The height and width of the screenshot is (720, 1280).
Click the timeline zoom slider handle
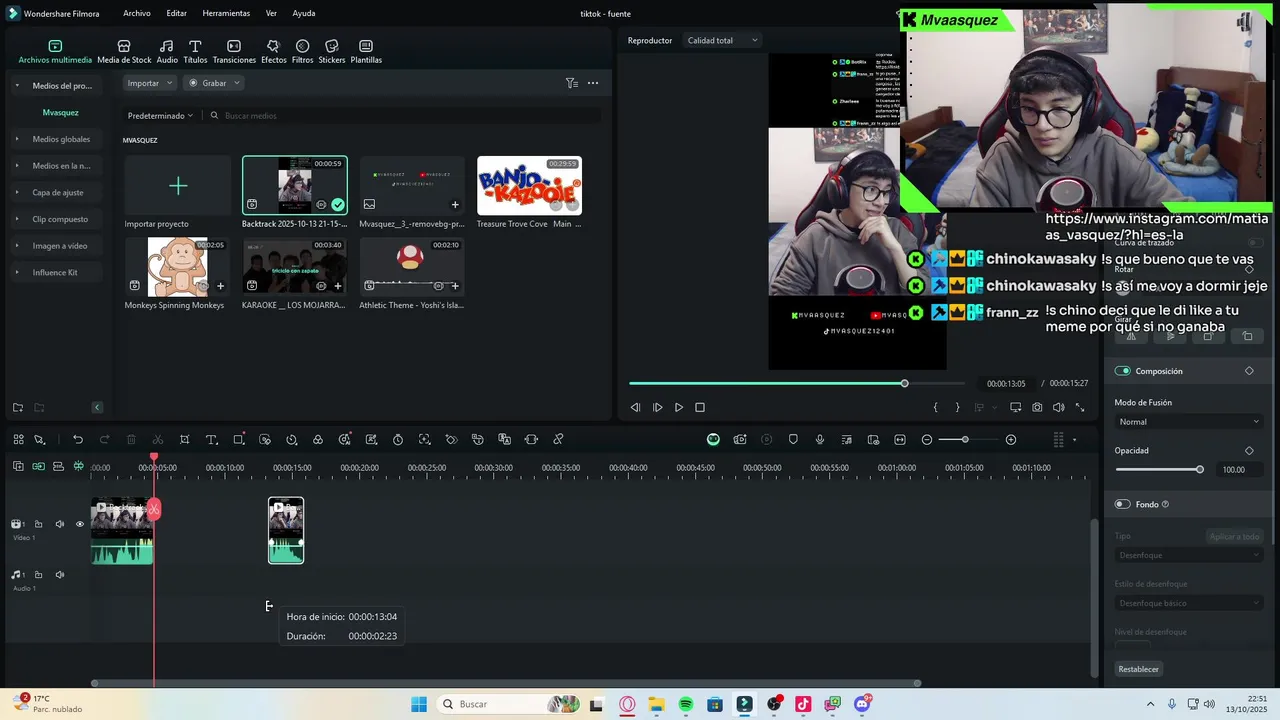point(965,439)
